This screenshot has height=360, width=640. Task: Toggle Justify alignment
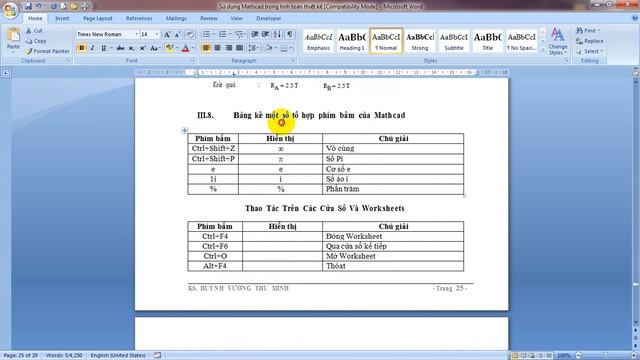pyautogui.click(x=239, y=48)
